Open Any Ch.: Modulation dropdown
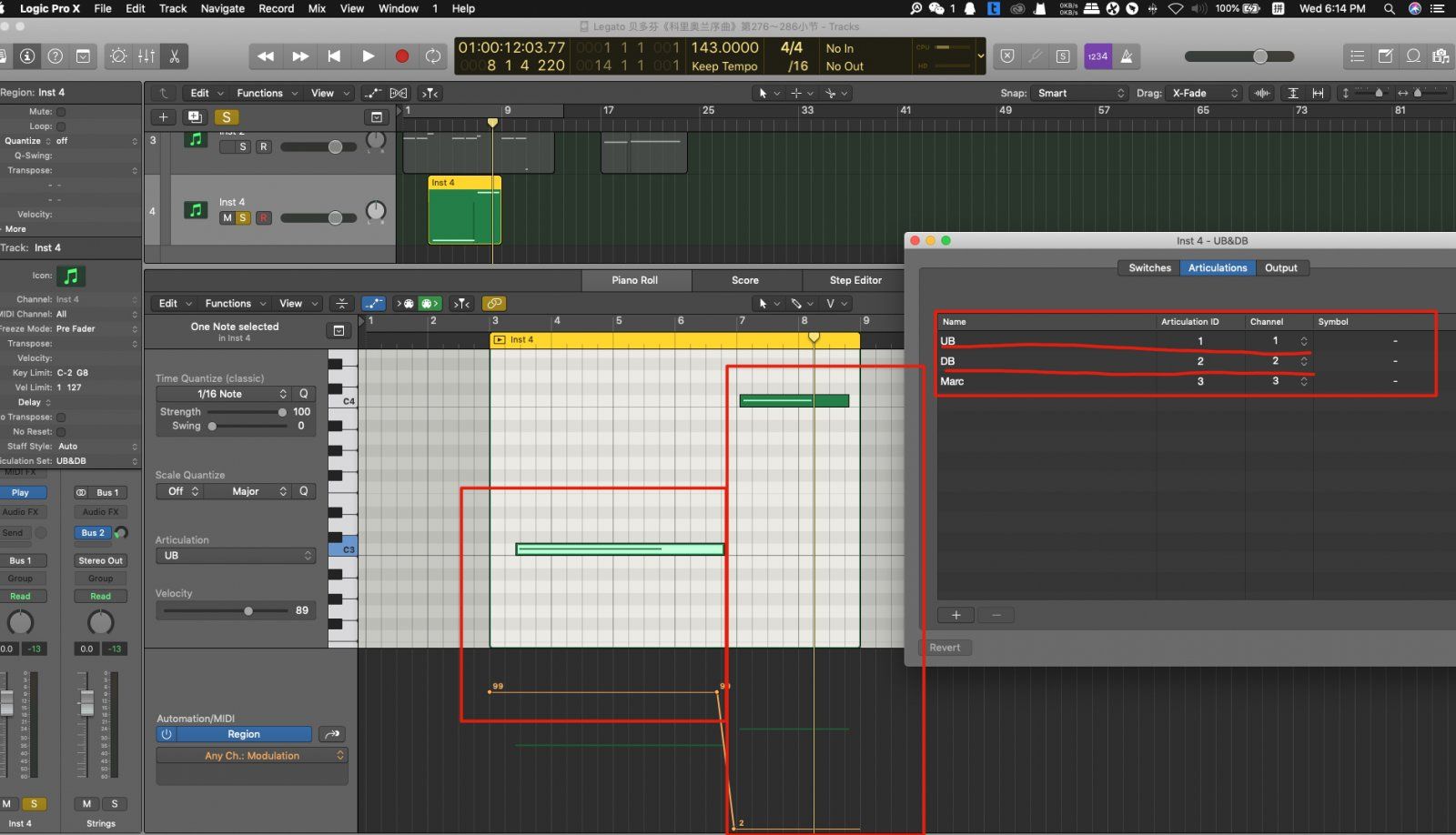The width and height of the screenshot is (1456, 835). pyautogui.click(x=252, y=756)
